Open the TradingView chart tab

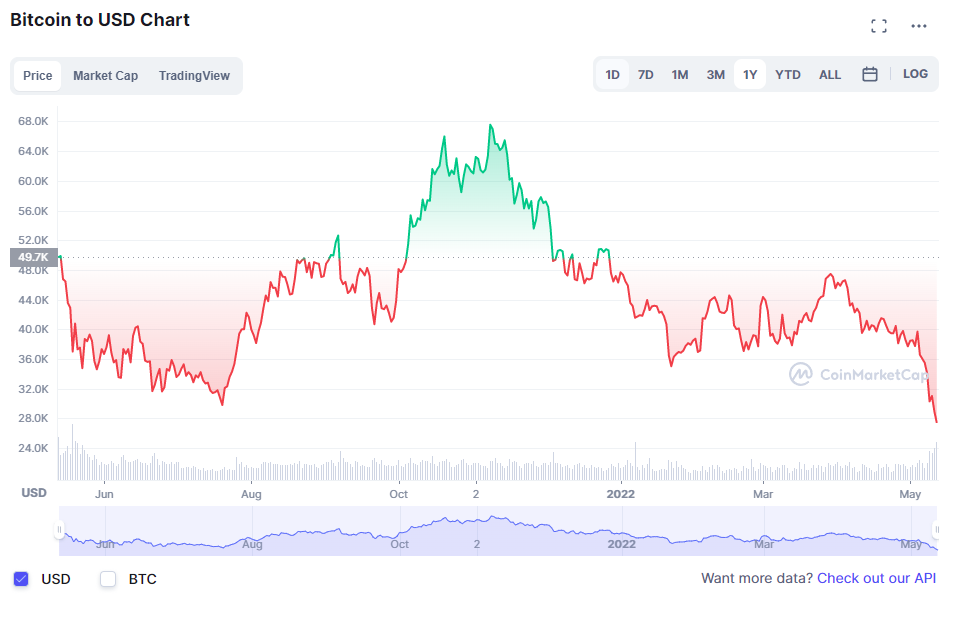point(193,75)
